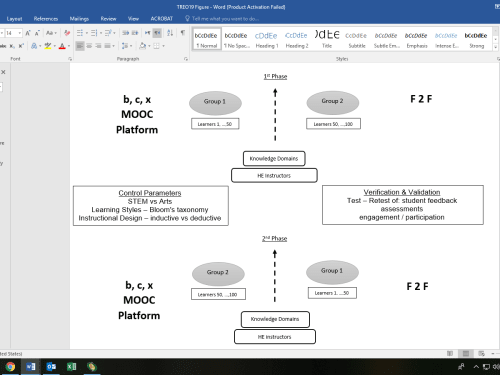500x375 pixels.
Task: Open Paragraph dialog launcher
Action: click(186, 59)
